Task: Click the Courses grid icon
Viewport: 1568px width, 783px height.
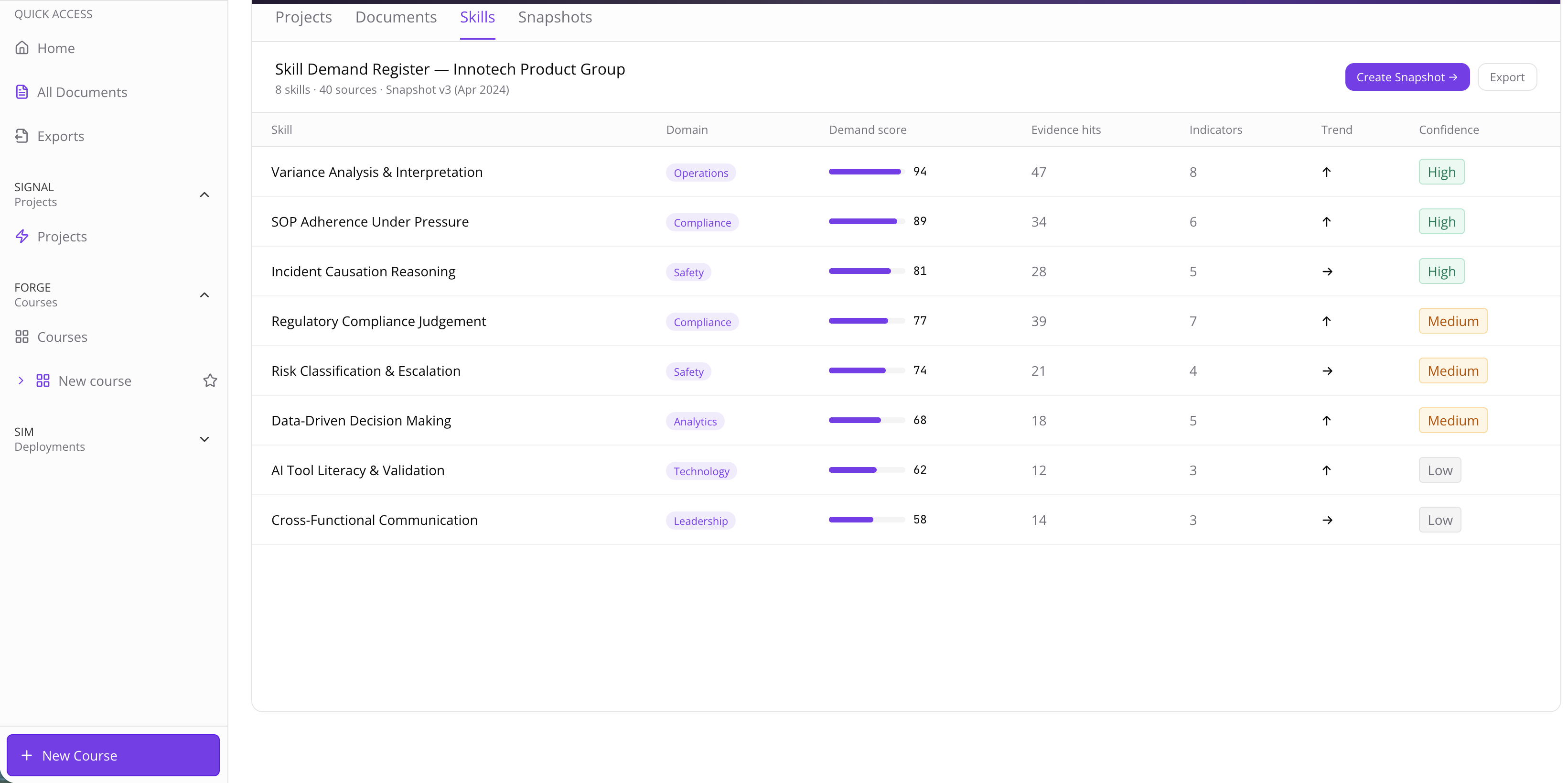Action: click(x=22, y=337)
